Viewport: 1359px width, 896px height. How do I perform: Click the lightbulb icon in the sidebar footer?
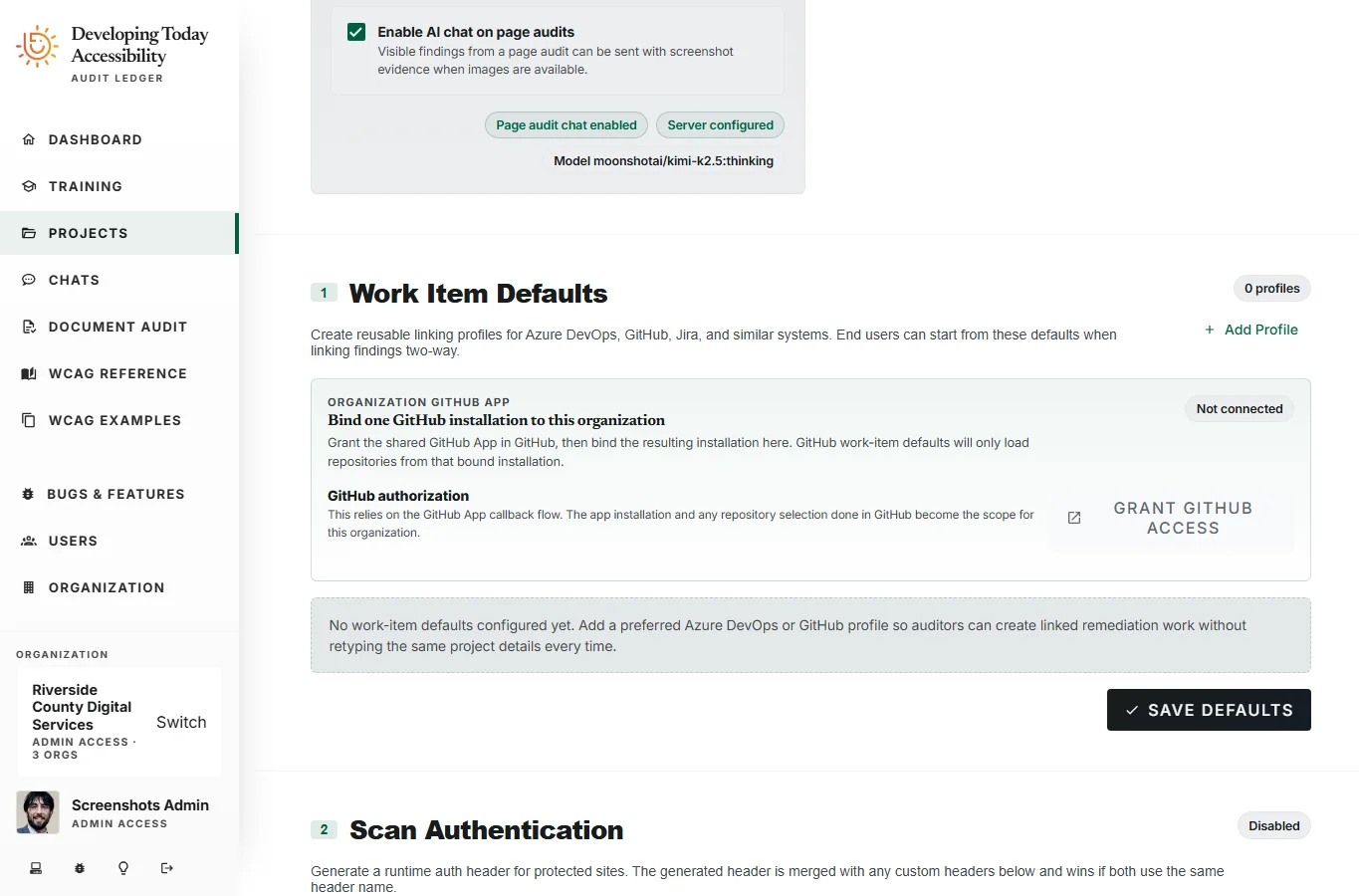click(123, 868)
